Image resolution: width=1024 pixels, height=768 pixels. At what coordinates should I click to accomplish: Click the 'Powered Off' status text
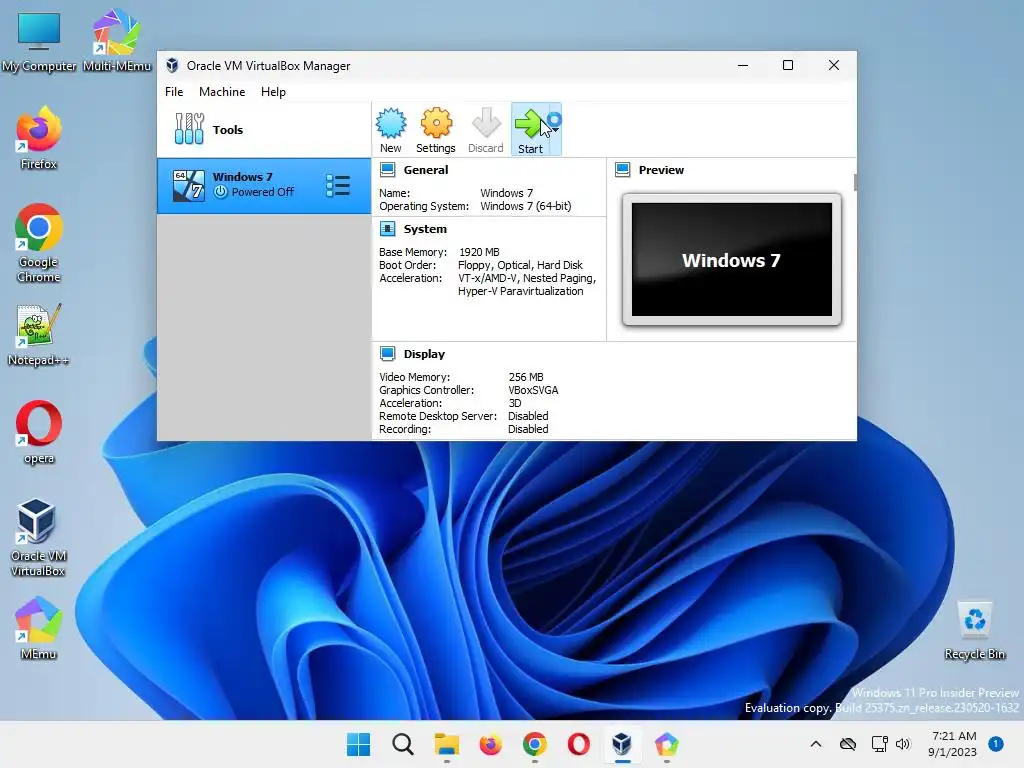pyautogui.click(x=263, y=192)
